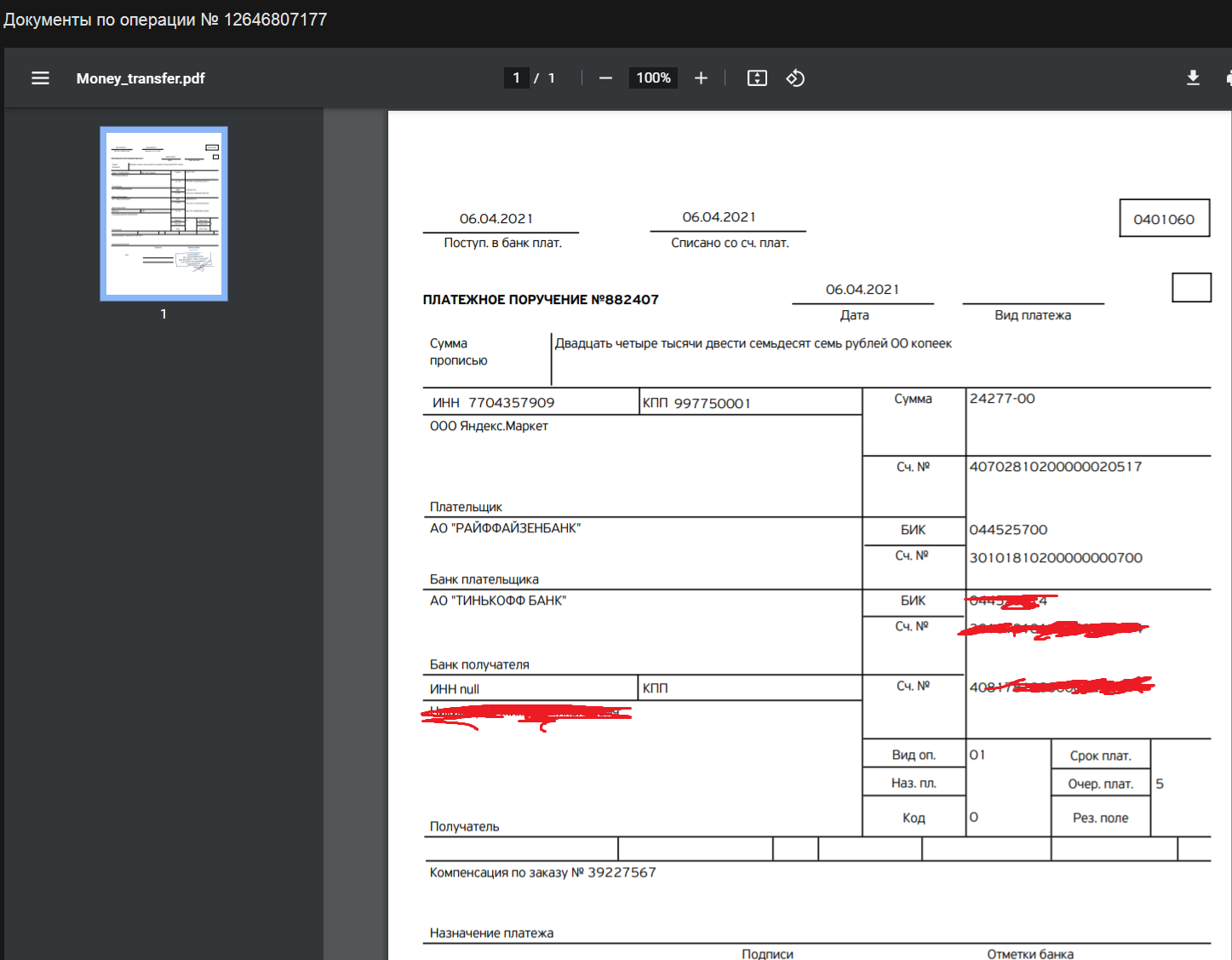Download the Money_transfer.pdf file
The width and height of the screenshot is (1232, 960).
coord(1193,78)
